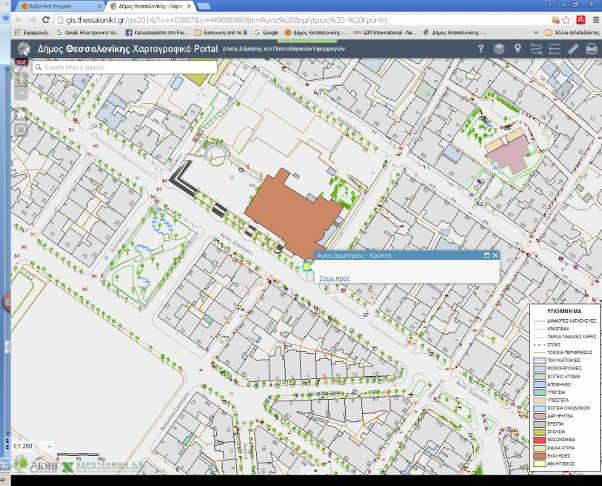This screenshot has width=602, height=486.
Task: Open the Google bookmark
Action: click(266, 33)
